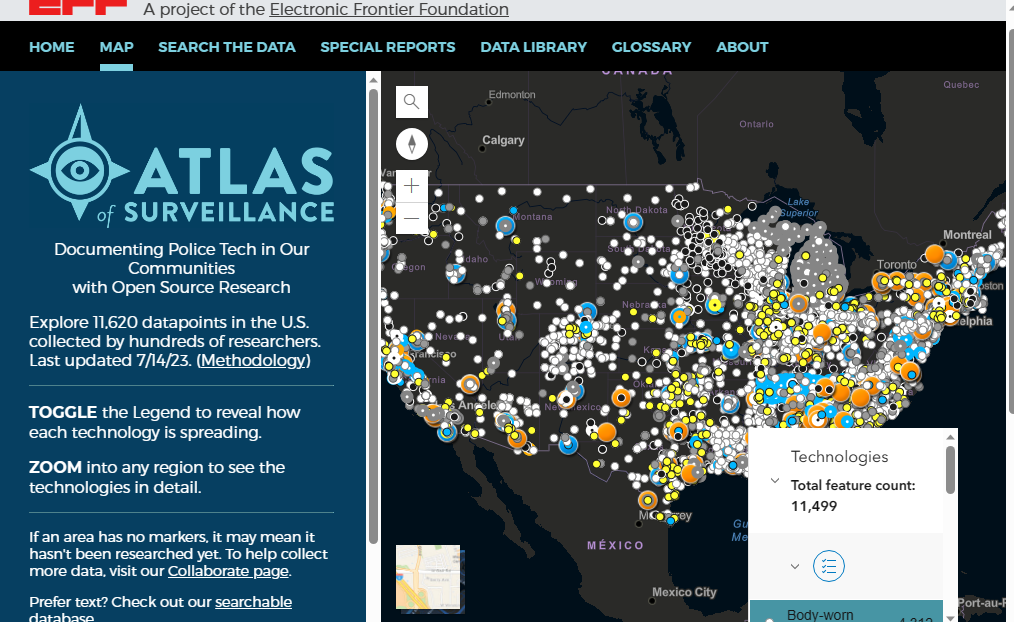Screen dimensions: 1014x622
Task: Open the Data Library menu item
Action: coord(533,47)
